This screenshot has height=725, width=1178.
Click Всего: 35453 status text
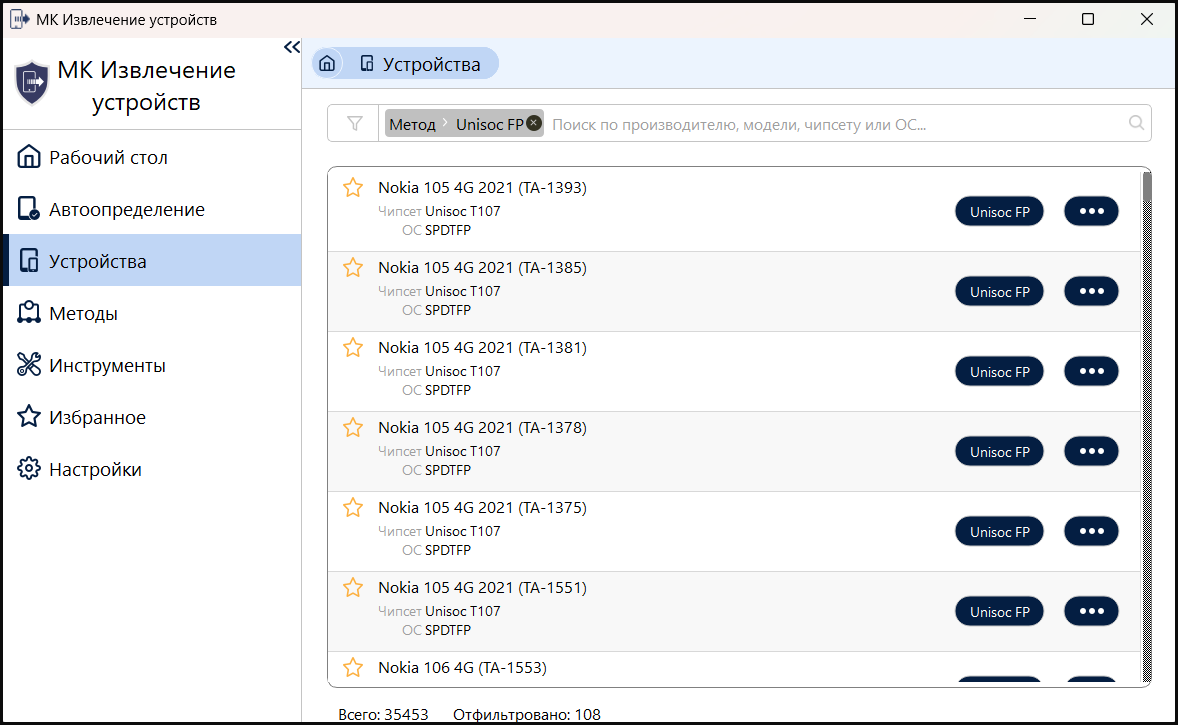383,714
